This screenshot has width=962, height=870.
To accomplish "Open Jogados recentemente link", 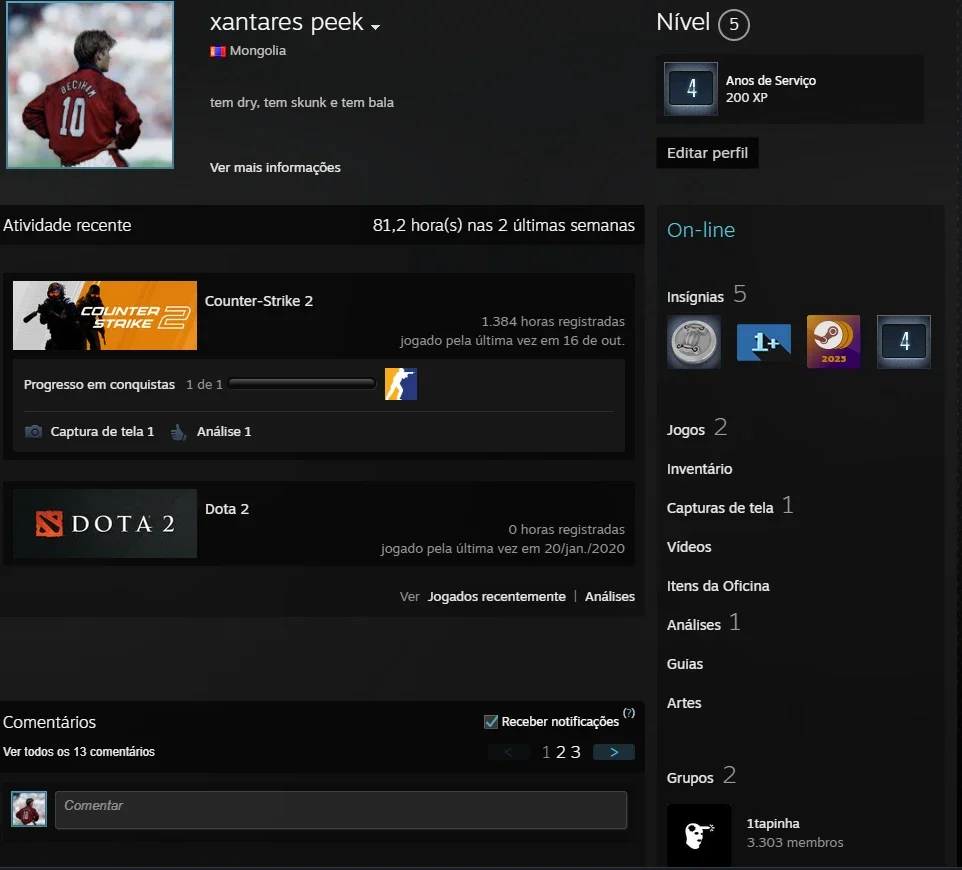I will pos(496,596).
